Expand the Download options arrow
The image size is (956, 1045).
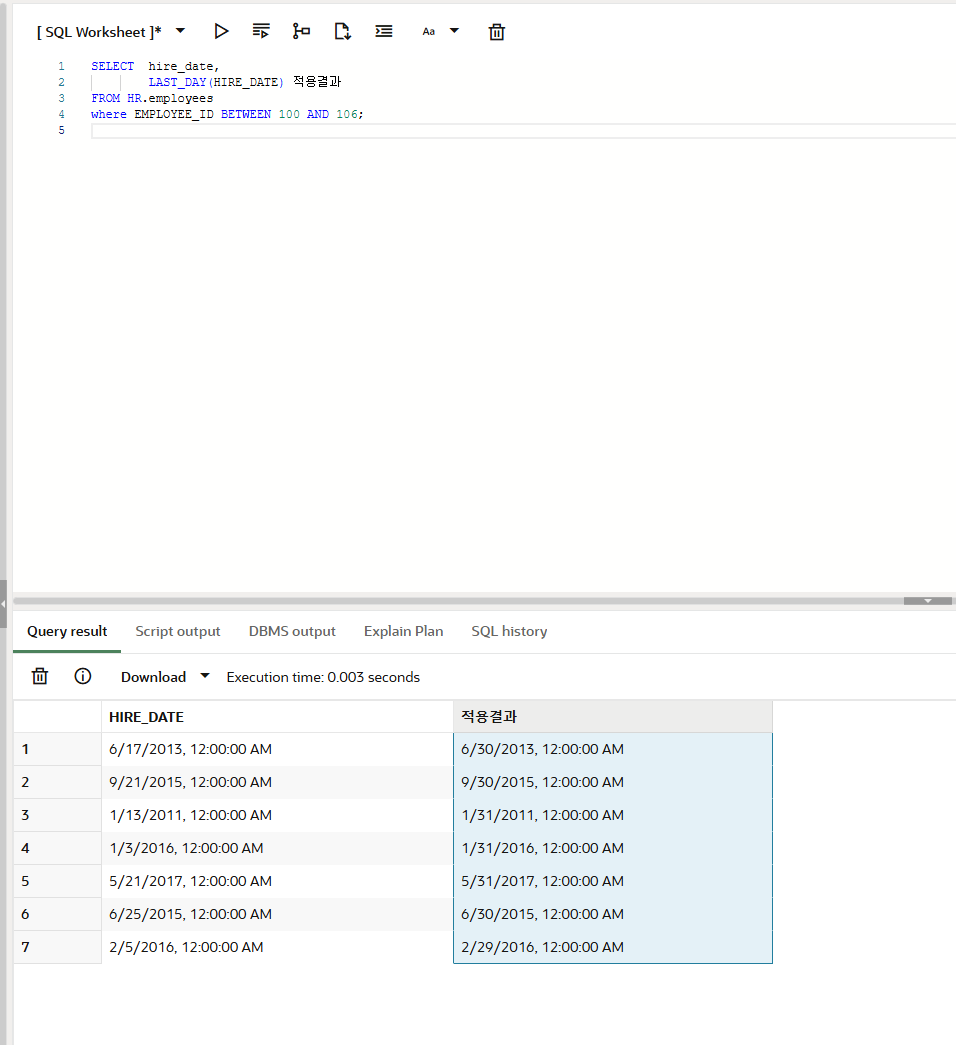point(205,676)
